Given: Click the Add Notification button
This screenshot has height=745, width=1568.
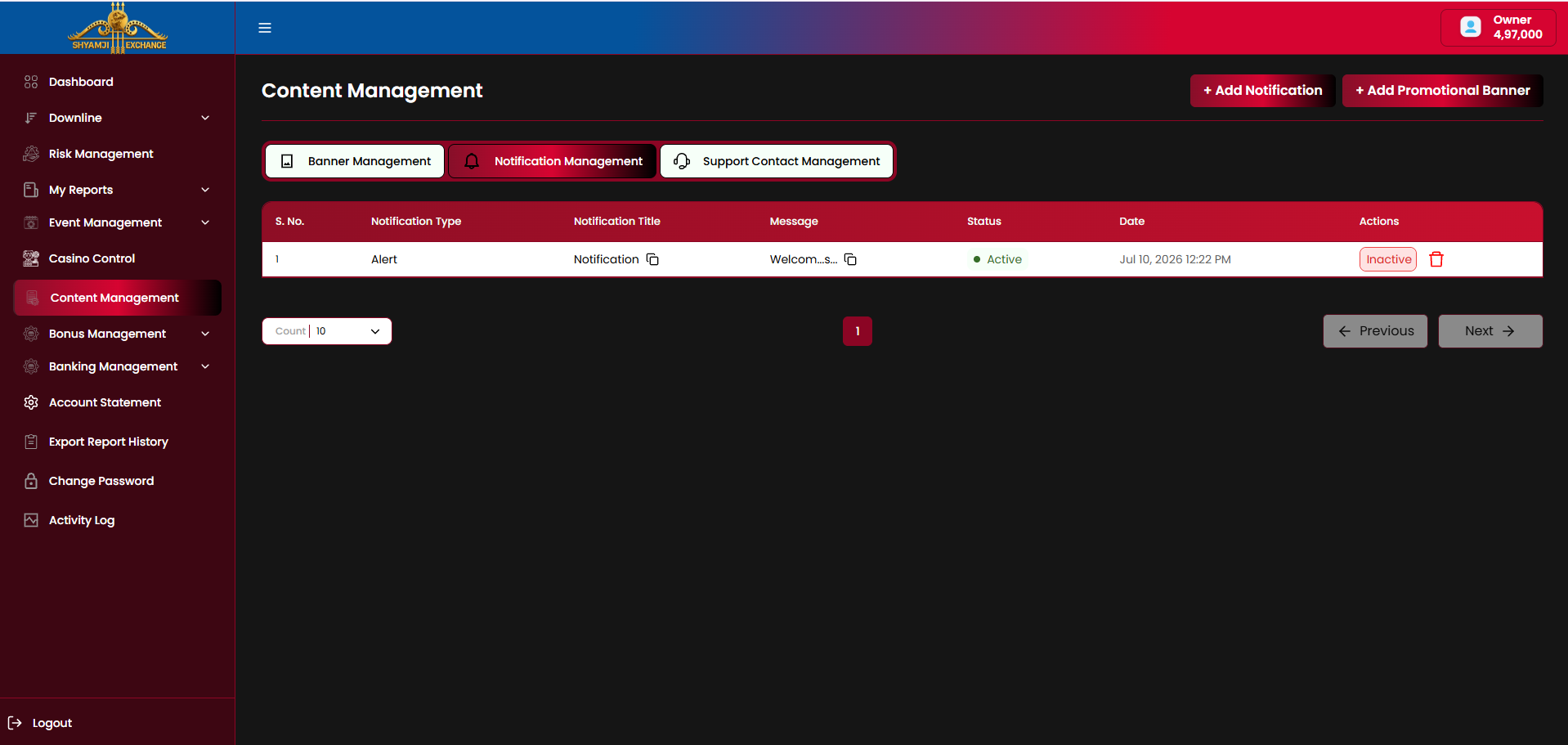Looking at the screenshot, I should [x=1262, y=91].
